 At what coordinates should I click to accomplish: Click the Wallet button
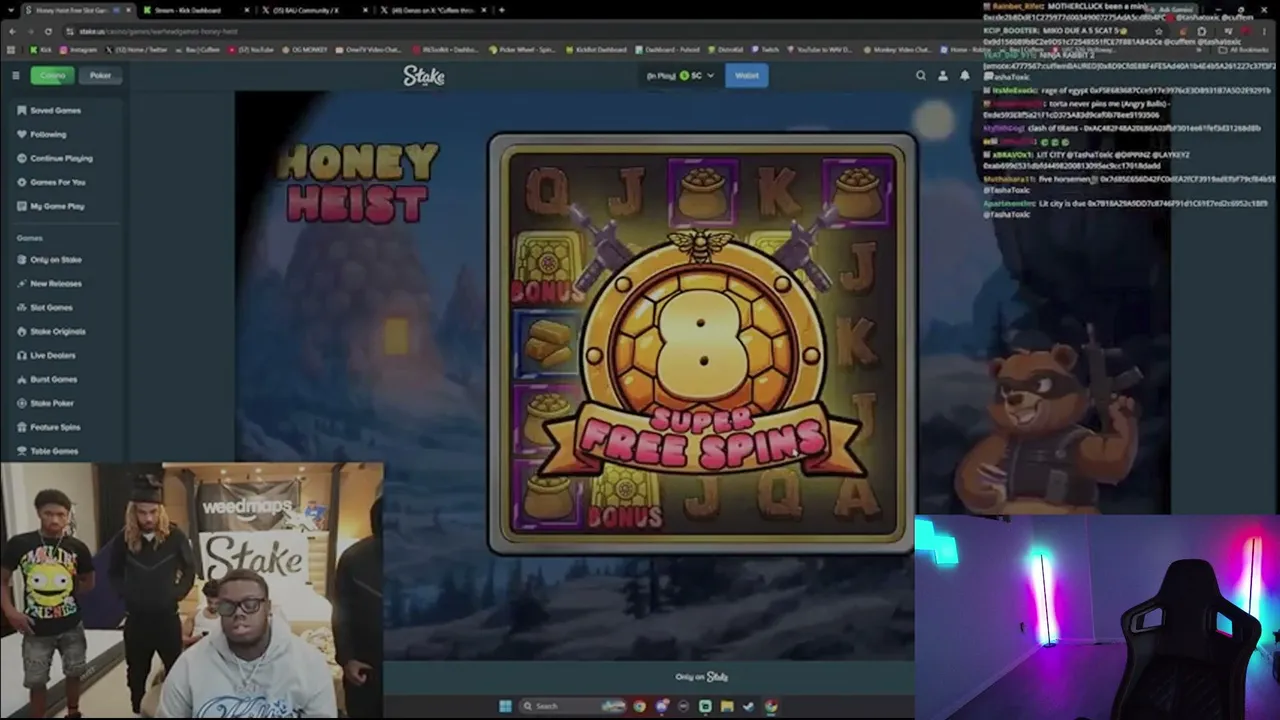pos(747,75)
